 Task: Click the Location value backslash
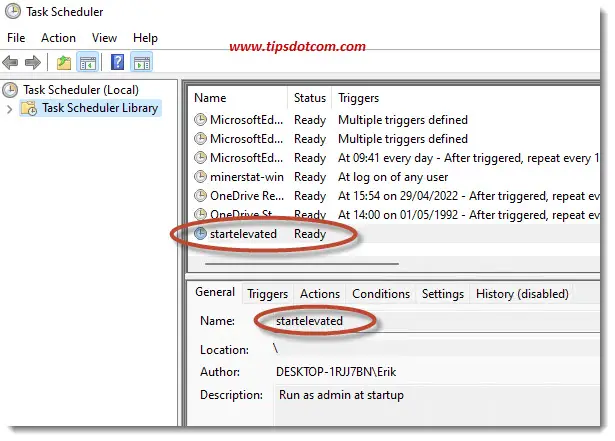click(276, 348)
